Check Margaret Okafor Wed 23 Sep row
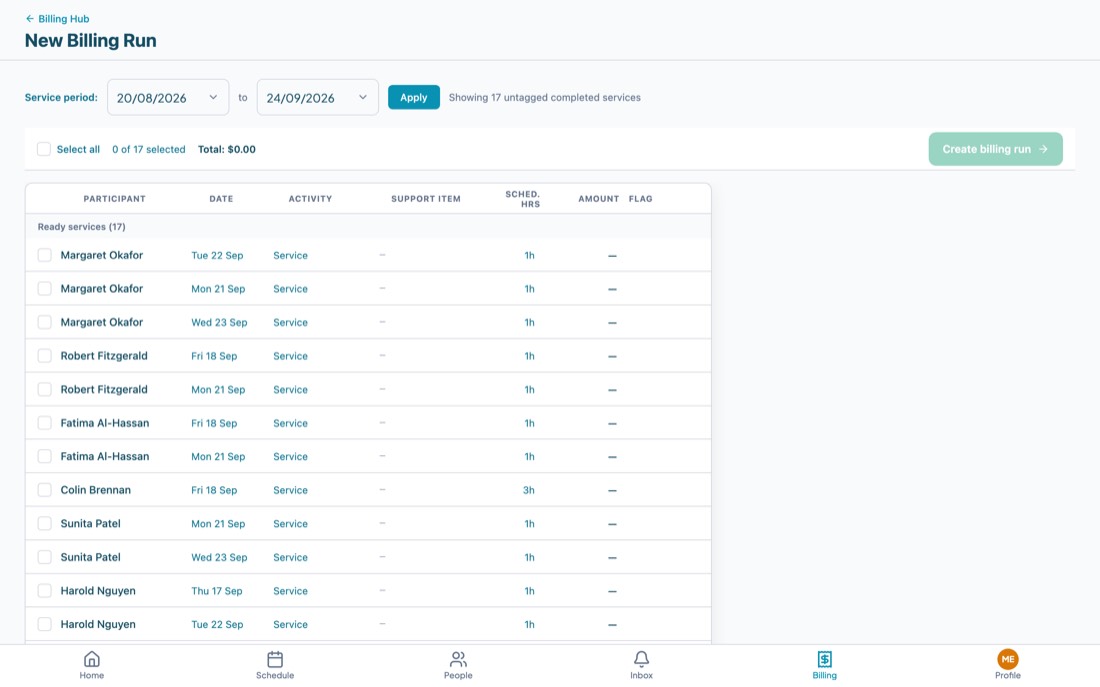1100x687 pixels. coord(44,322)
